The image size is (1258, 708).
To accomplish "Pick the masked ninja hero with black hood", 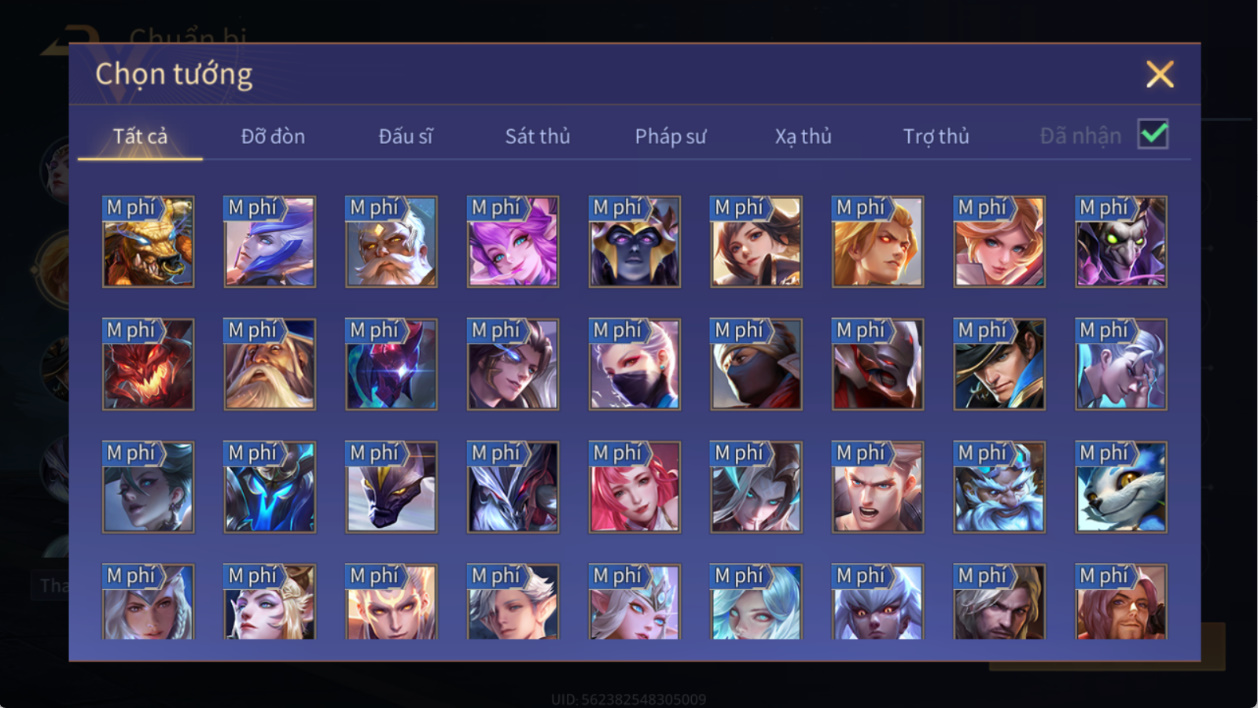I will pos(756,364).
